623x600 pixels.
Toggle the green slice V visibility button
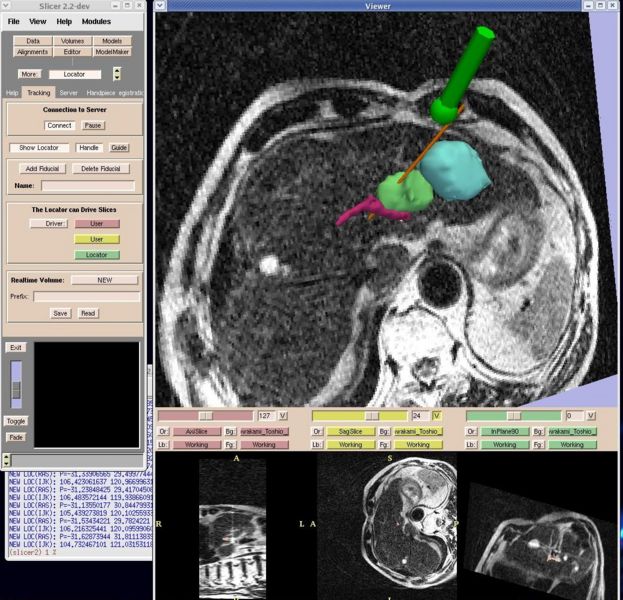coord(591,415)
